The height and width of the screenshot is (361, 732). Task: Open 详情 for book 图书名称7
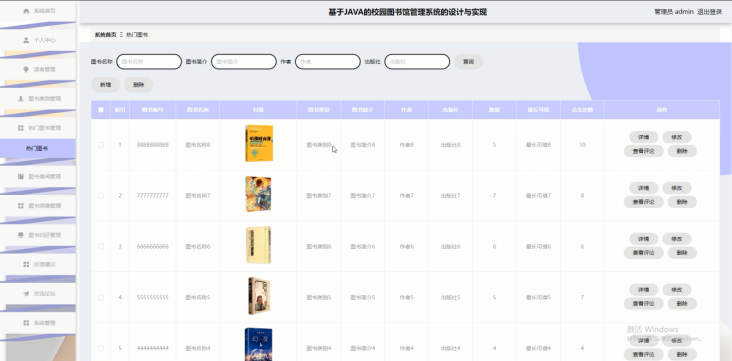point(644,188)
